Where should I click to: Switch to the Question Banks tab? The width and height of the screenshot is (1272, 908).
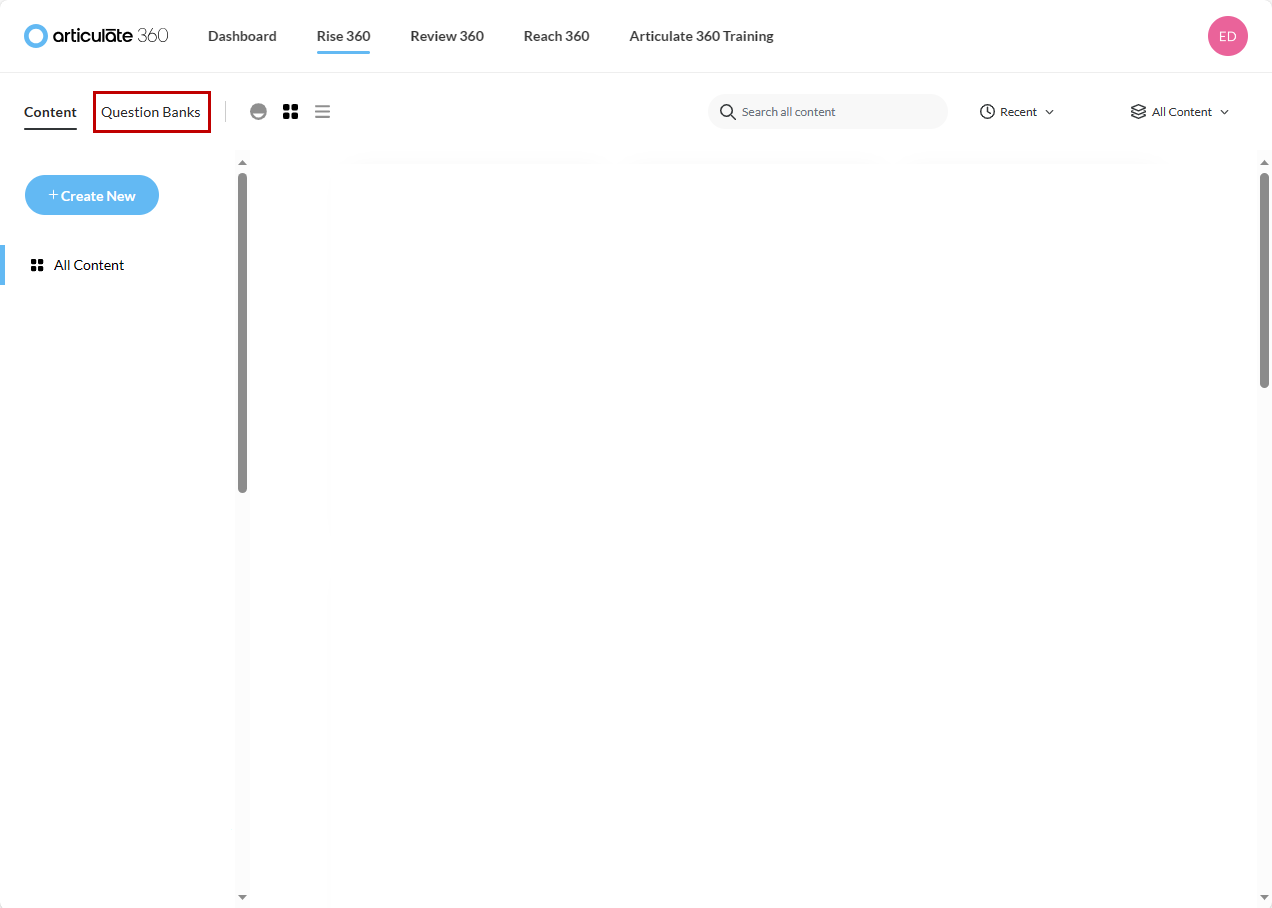(x=151, y=112)
